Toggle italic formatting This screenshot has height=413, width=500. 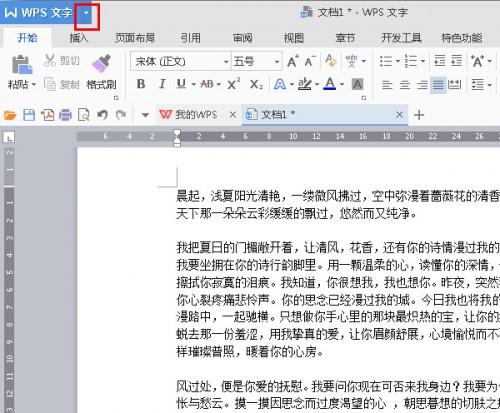click(x=162, y=84)
